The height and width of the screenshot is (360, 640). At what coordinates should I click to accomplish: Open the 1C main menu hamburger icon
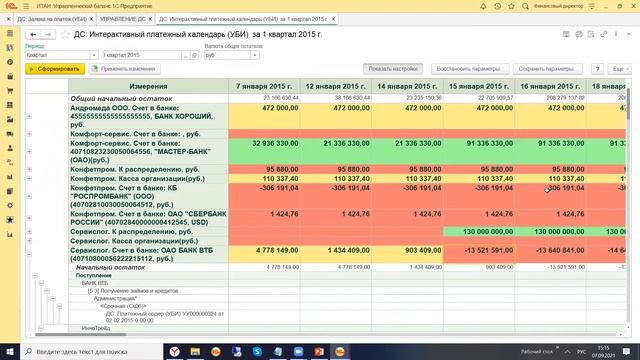[x=26, y=6]
